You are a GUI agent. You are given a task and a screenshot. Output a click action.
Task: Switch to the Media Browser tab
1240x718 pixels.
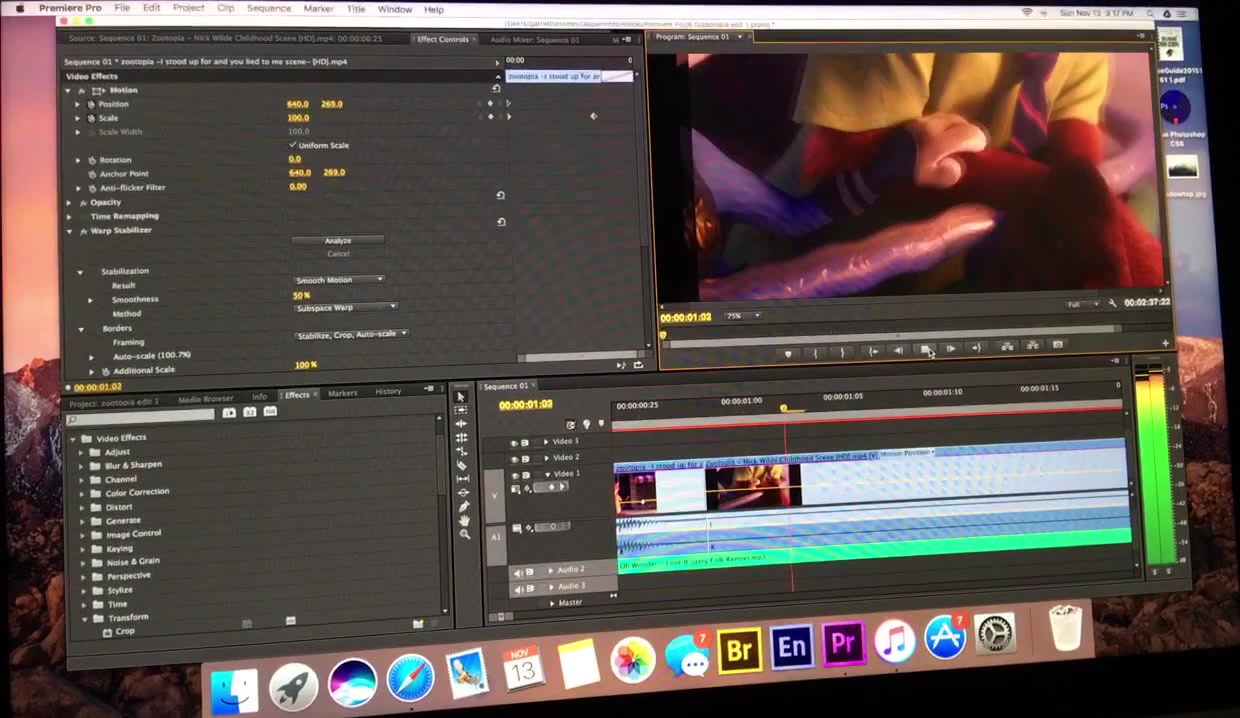click(x=205, y=397)
